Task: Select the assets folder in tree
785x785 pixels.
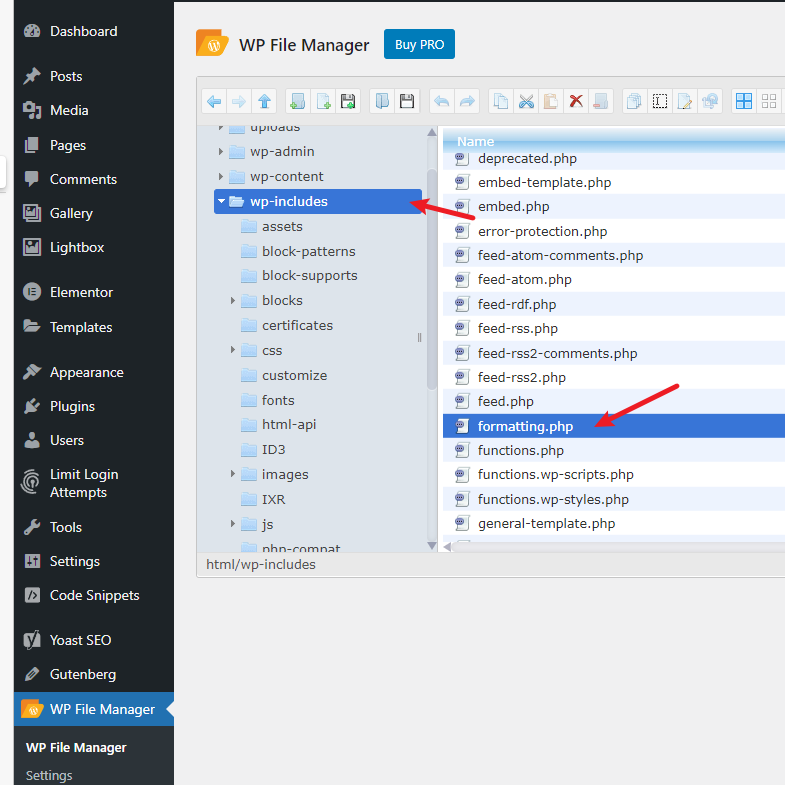Action: click(282, 226)
